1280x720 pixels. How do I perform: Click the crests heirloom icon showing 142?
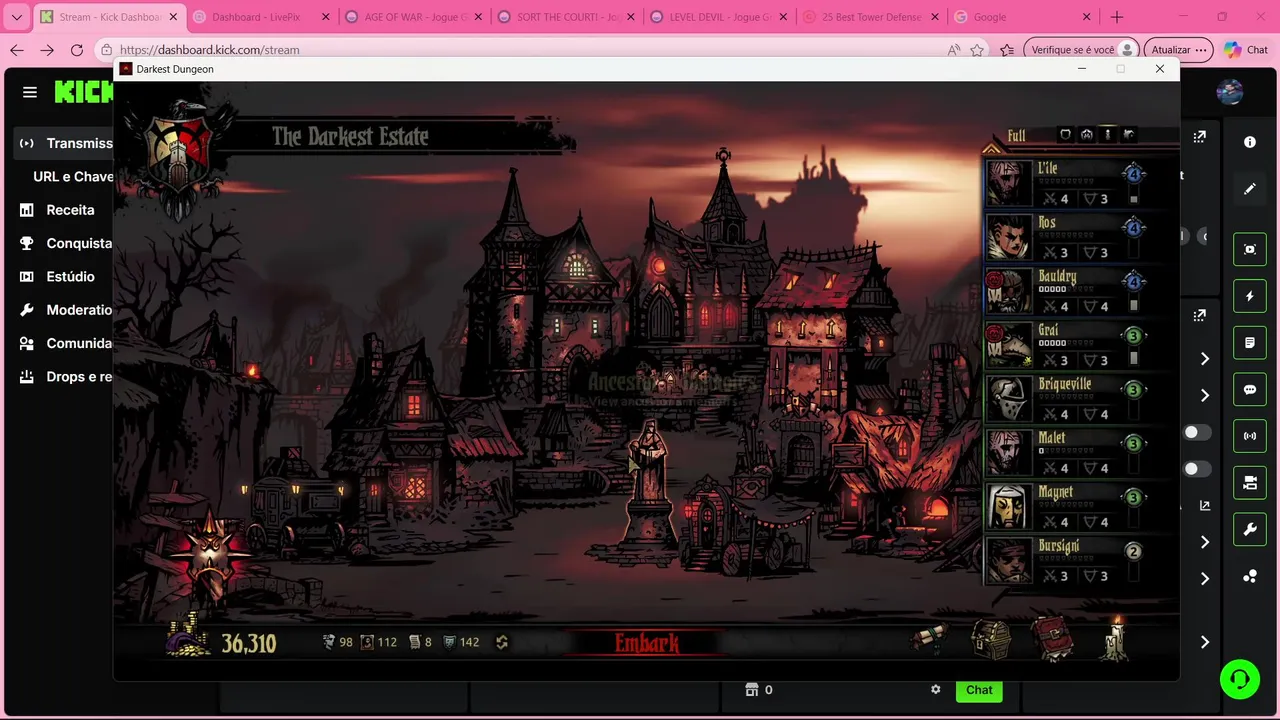point(449,642)
